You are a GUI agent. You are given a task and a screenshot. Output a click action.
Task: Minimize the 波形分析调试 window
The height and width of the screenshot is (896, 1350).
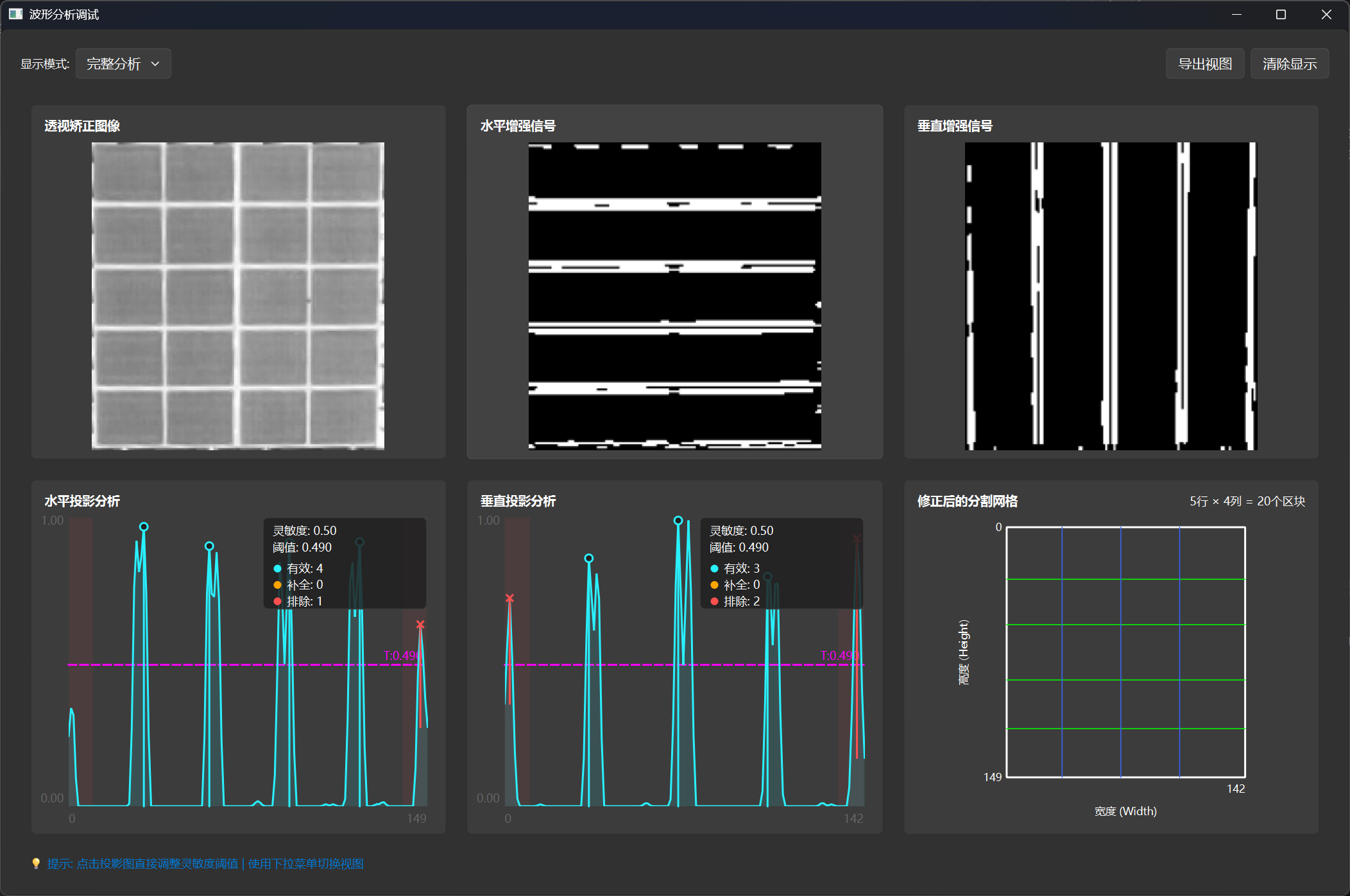point(1236,14)
